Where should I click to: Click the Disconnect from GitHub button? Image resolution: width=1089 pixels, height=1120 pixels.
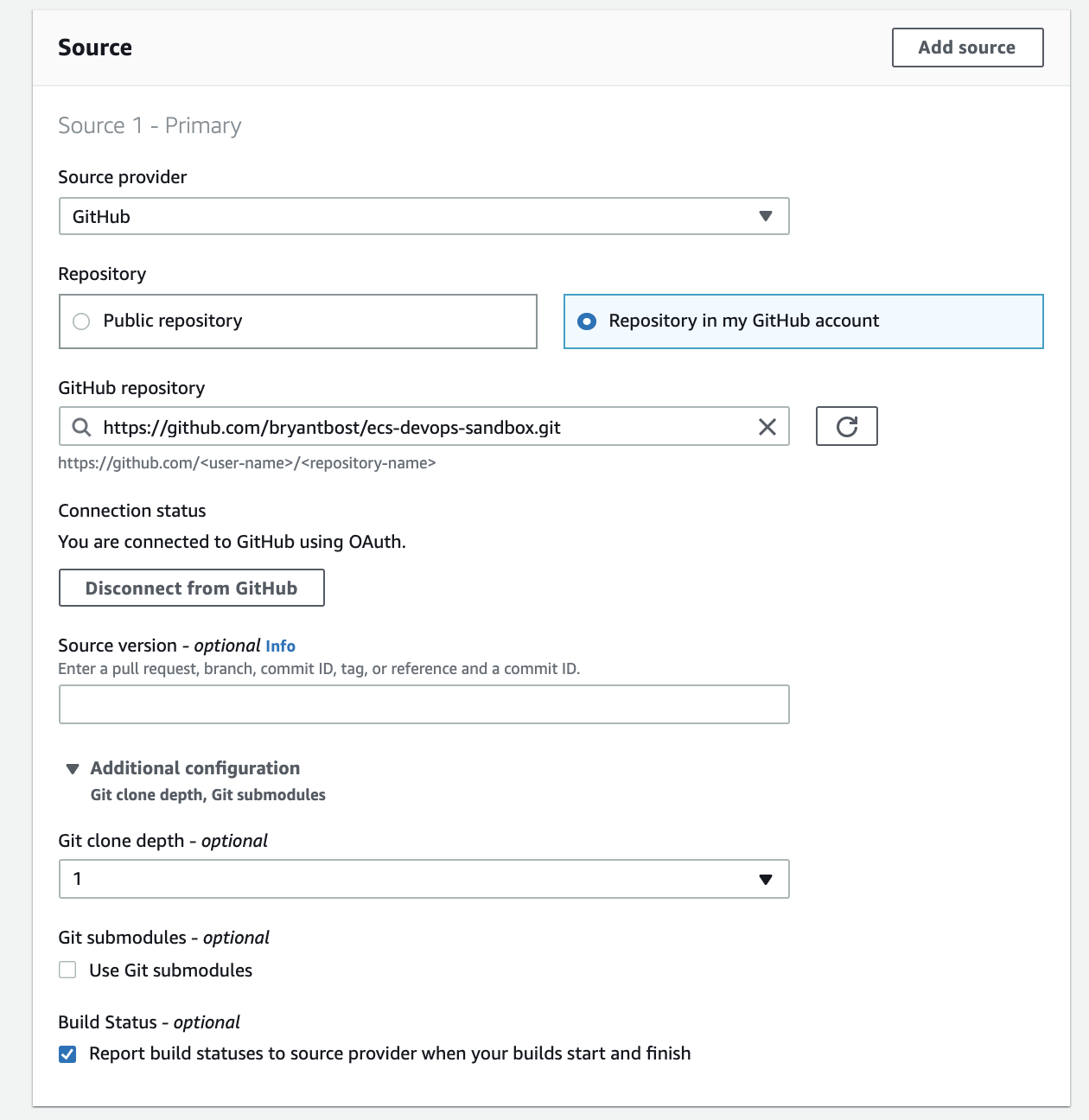191,588
